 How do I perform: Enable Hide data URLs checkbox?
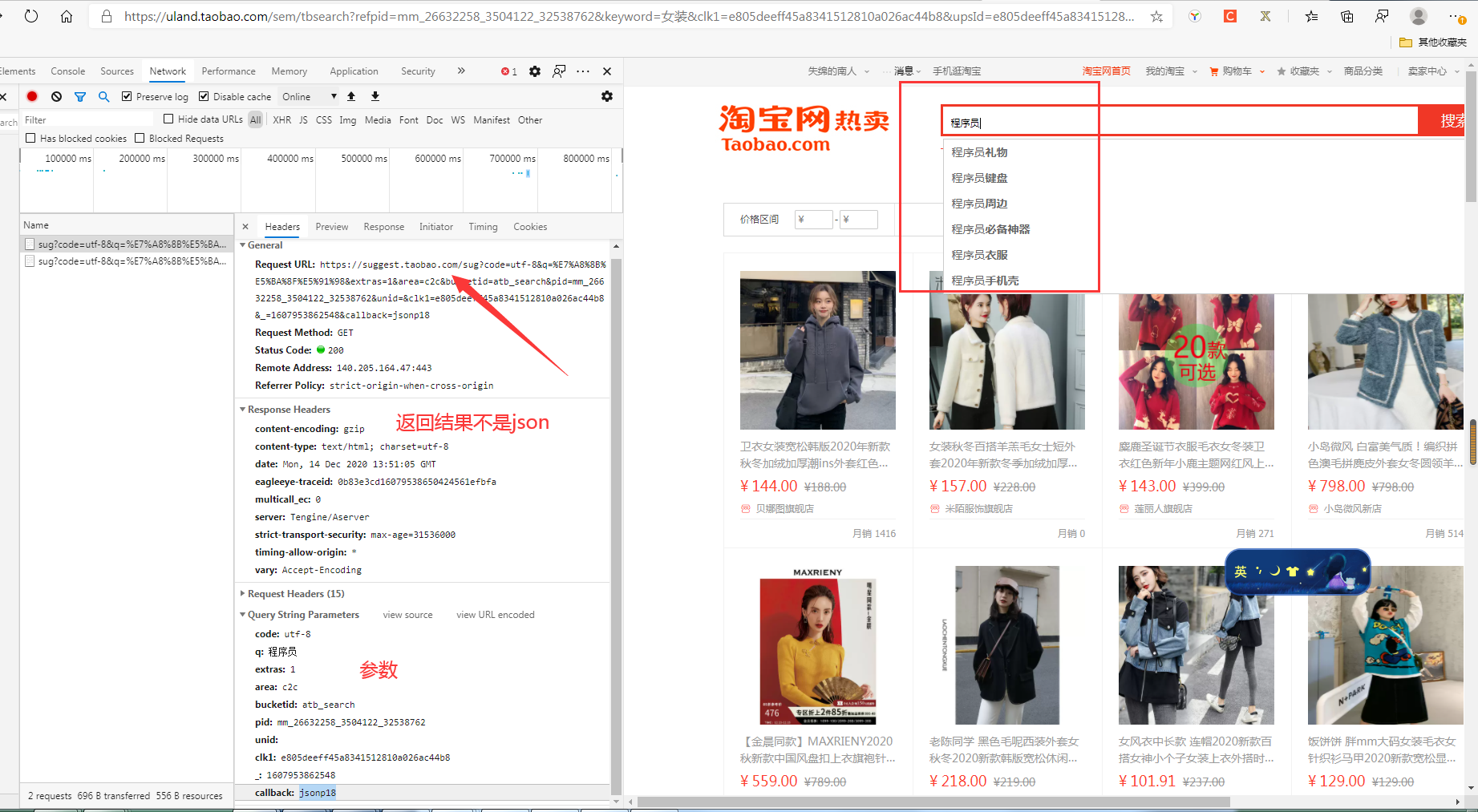tap(168, 119)
